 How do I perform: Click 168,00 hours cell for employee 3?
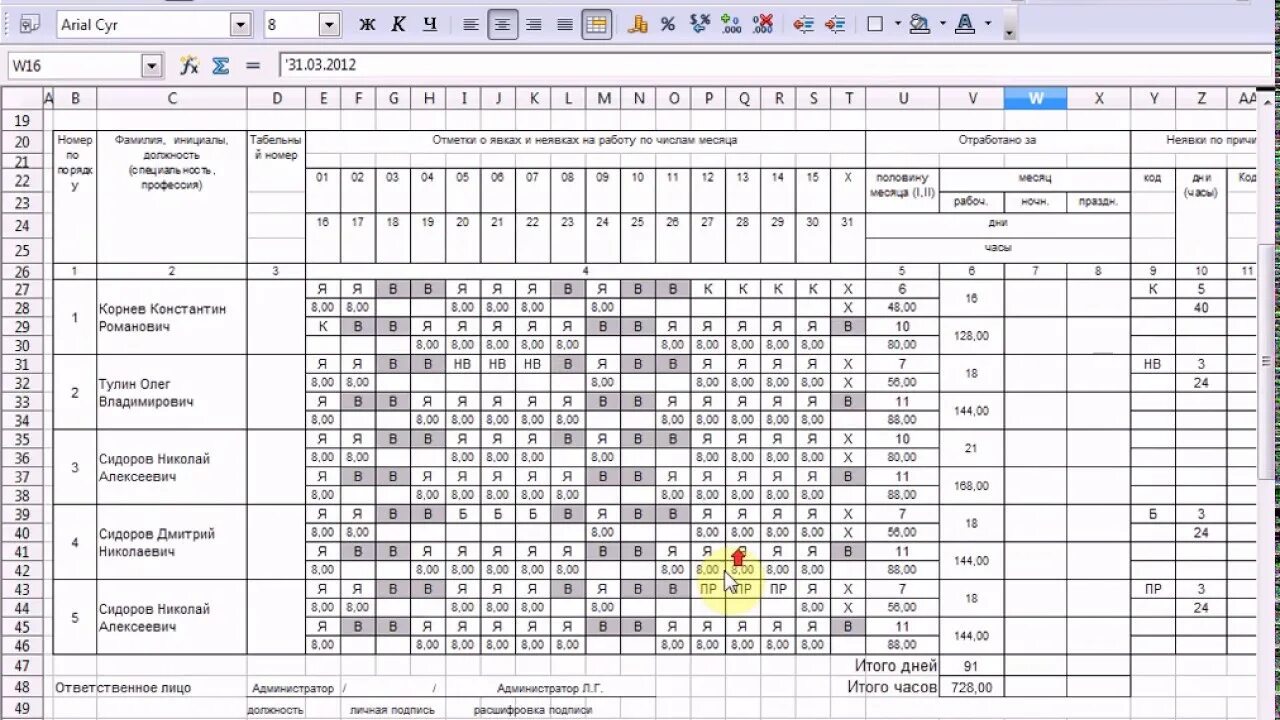[x=972, y=486]
